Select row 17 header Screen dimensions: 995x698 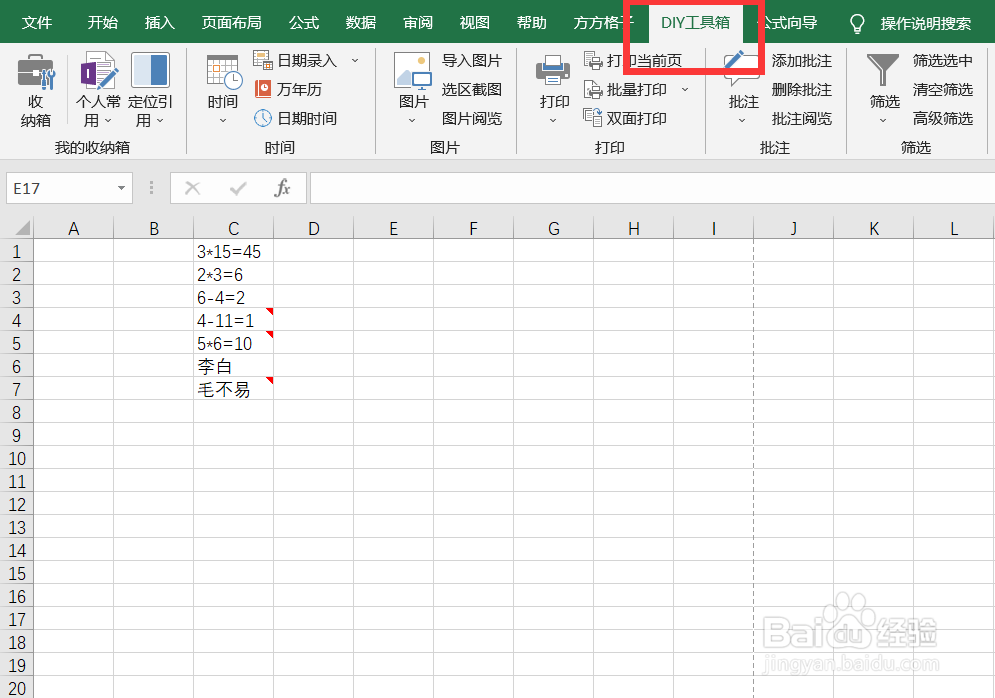point(16,619)
